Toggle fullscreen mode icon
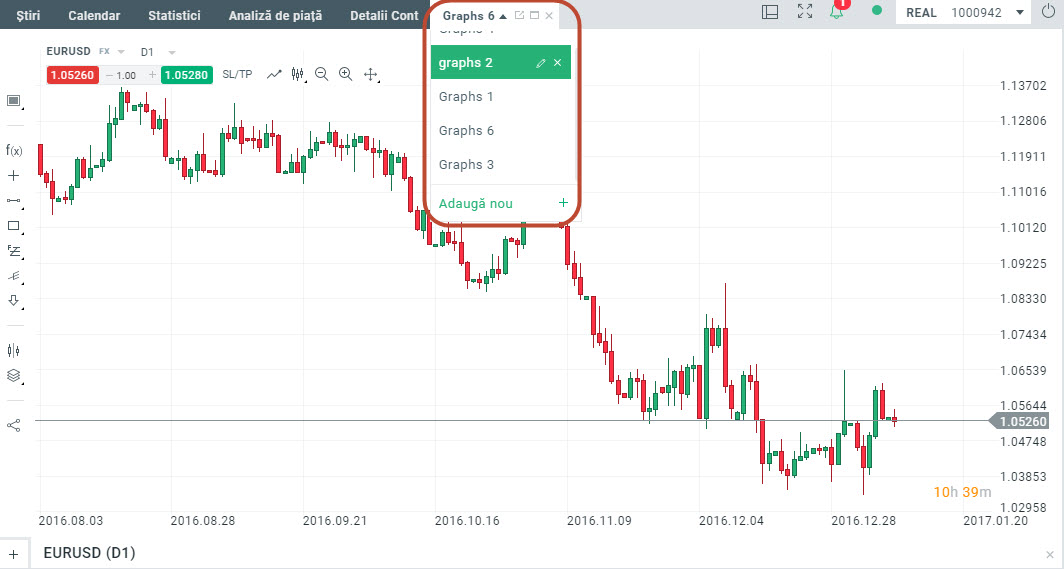This screenshot has height=569, width=1064. tap(805, 12)
